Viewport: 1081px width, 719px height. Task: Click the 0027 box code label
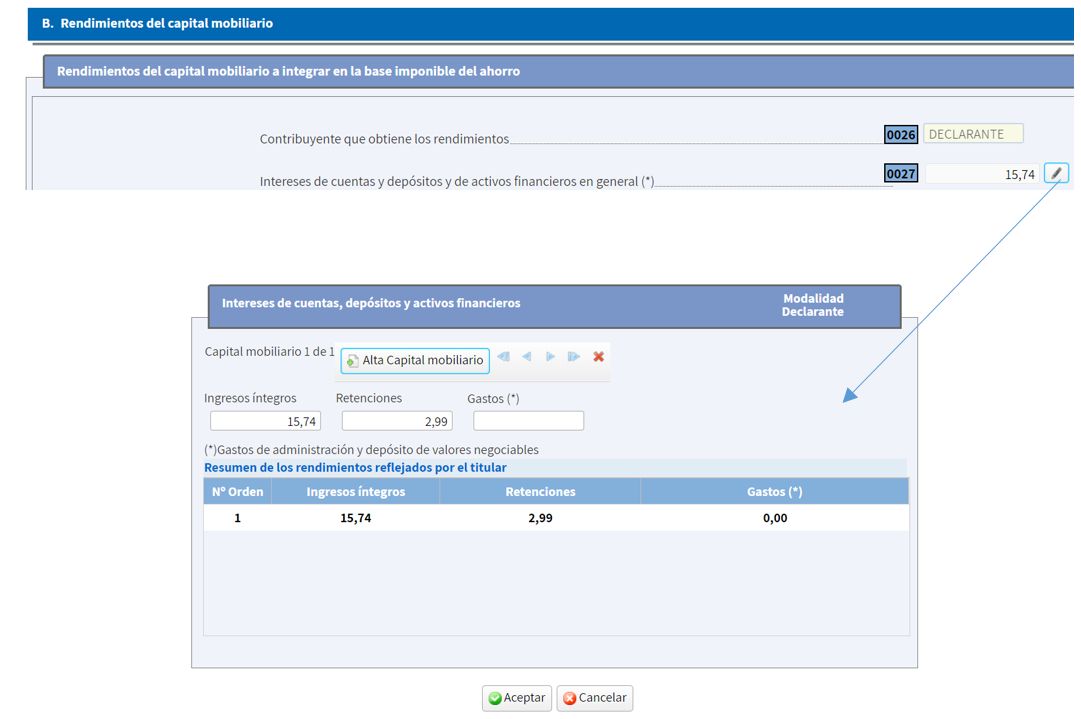tap(901, 174)
